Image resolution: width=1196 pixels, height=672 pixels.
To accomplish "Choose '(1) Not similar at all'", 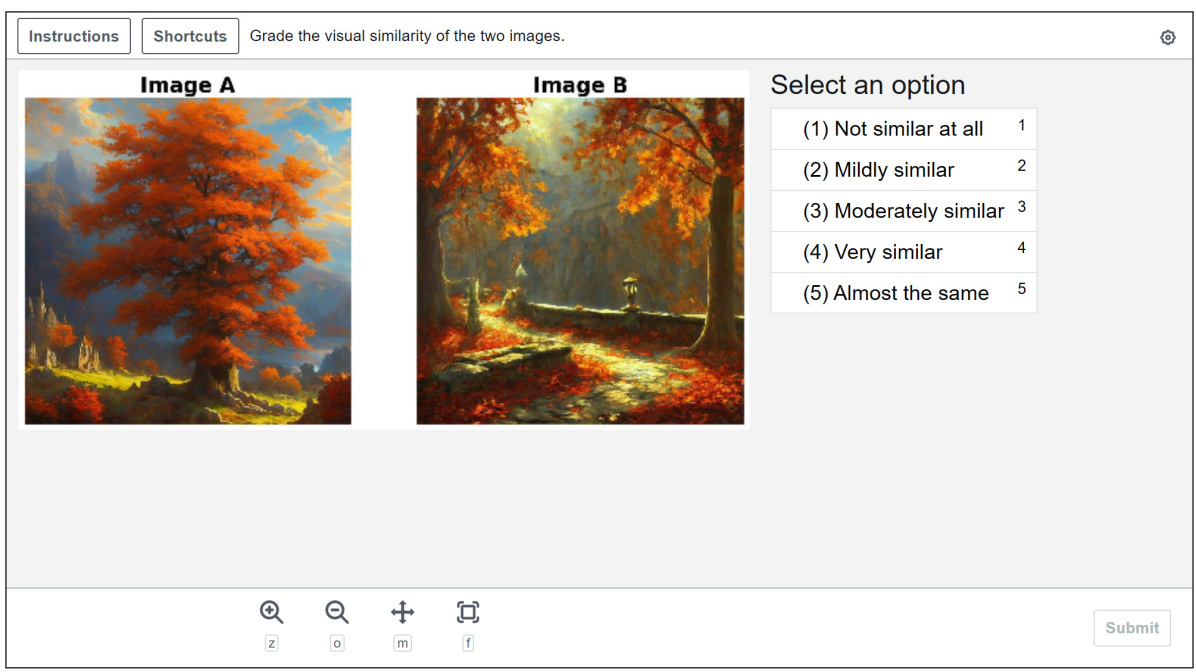I will point(903,129).
